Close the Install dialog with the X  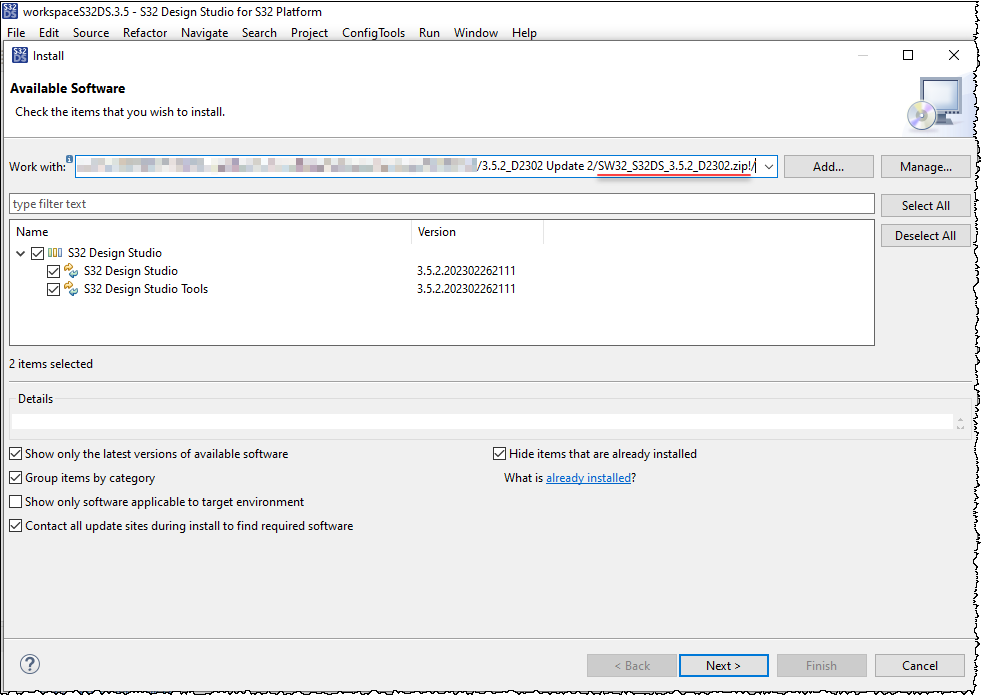point(953,55)
